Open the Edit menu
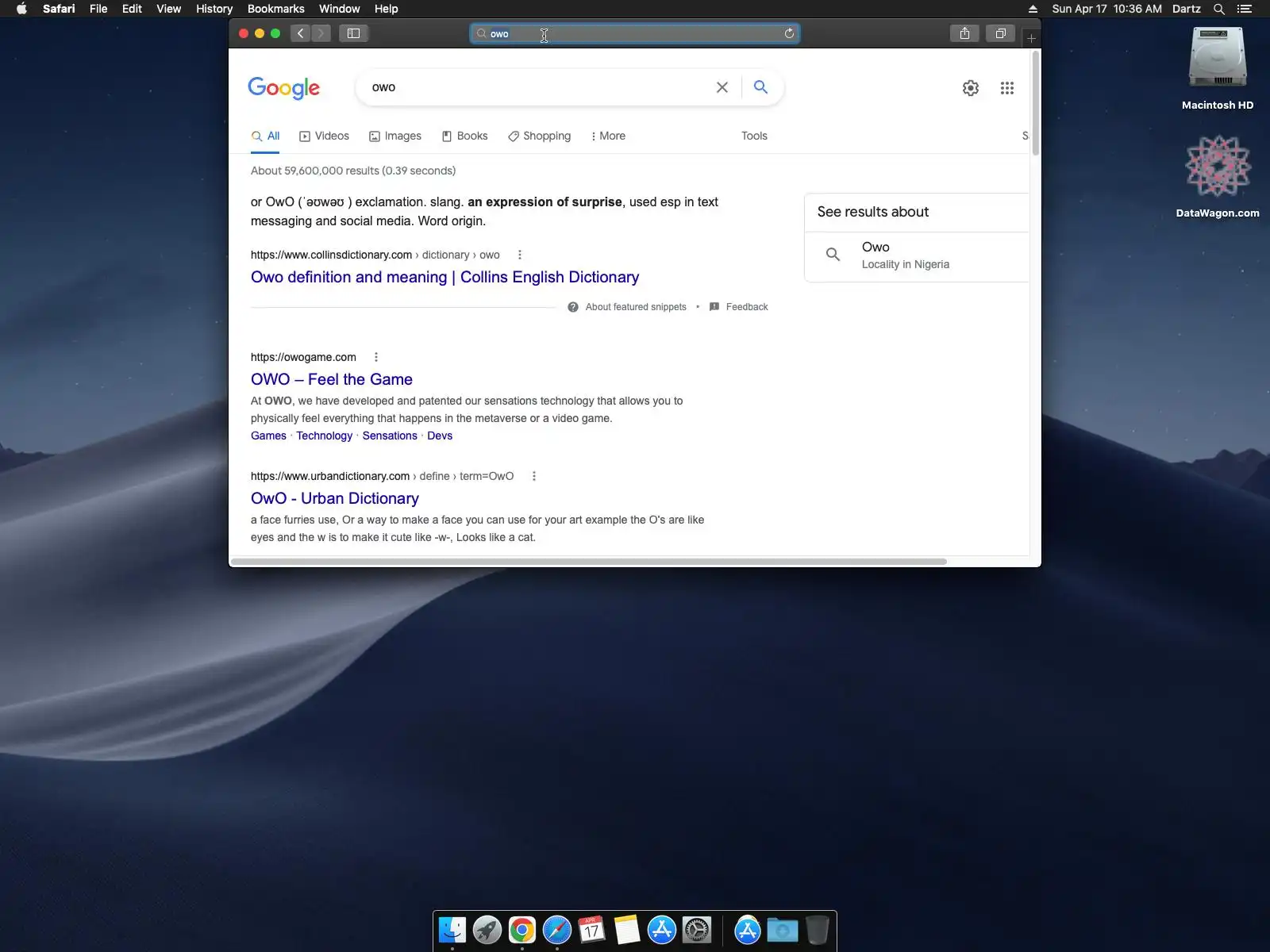This screenshot has width=1270, height=952. (x=132, y=9)
